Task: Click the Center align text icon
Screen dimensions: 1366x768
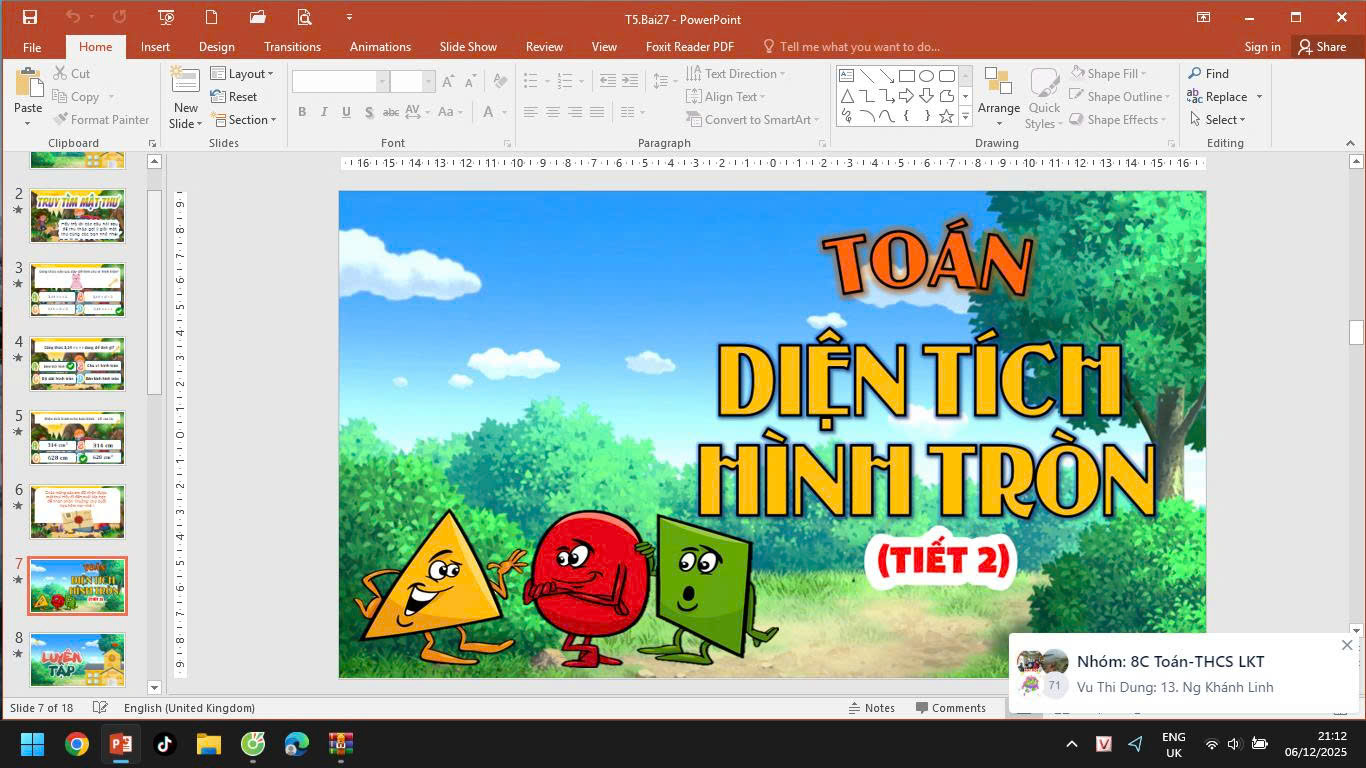Action: (x=553, y=112)
